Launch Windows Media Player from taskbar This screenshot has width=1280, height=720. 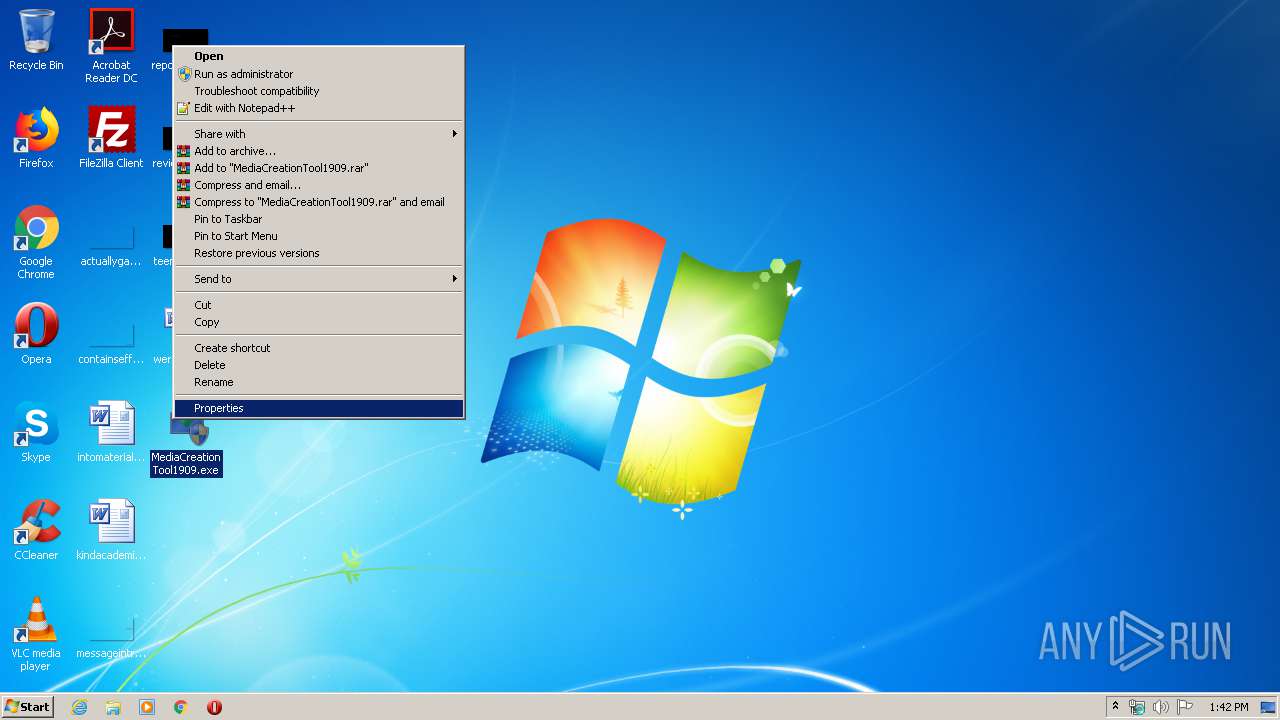tap(147, 707)
